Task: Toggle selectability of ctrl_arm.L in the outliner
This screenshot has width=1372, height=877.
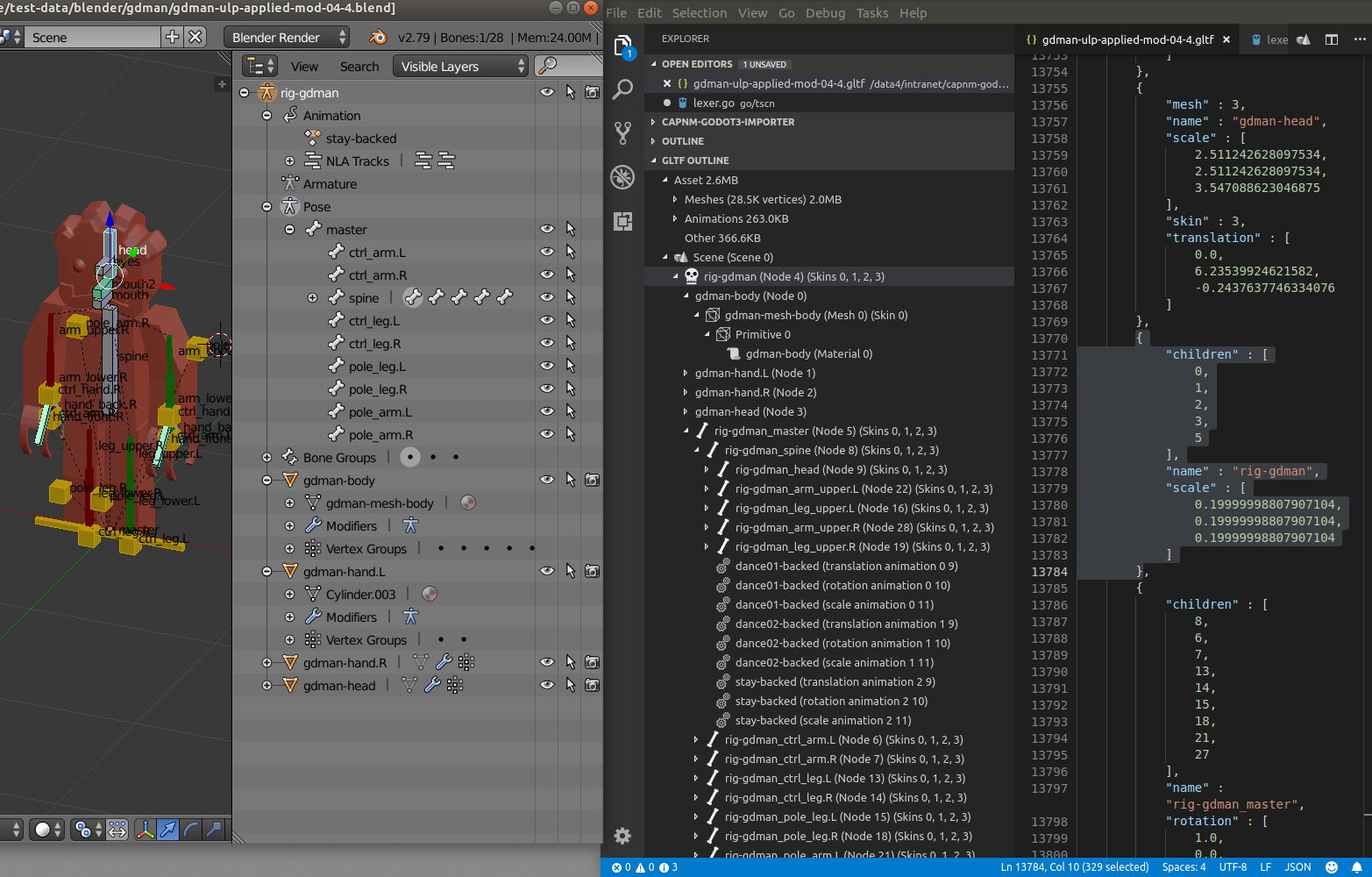Action: pos(572,252)
